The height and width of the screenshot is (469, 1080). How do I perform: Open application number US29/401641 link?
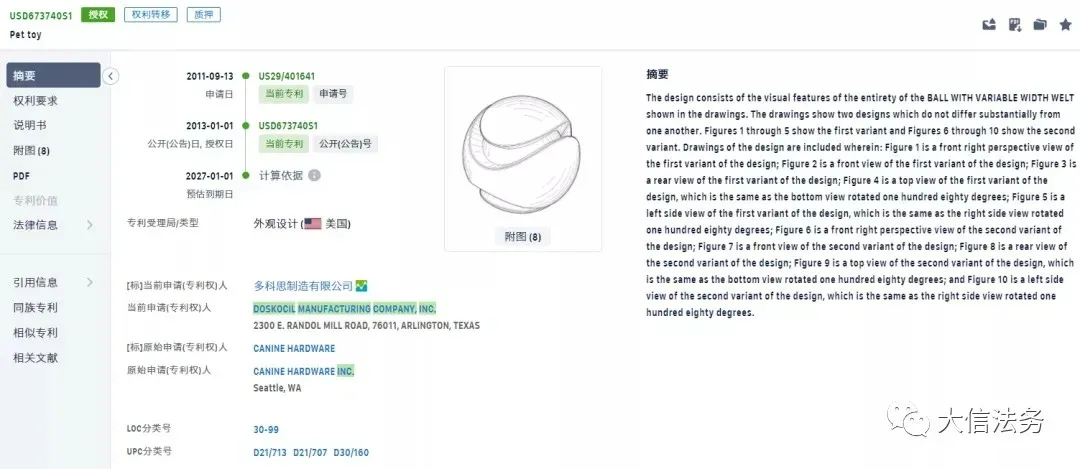pyautogui.click(x=287, y=76)
